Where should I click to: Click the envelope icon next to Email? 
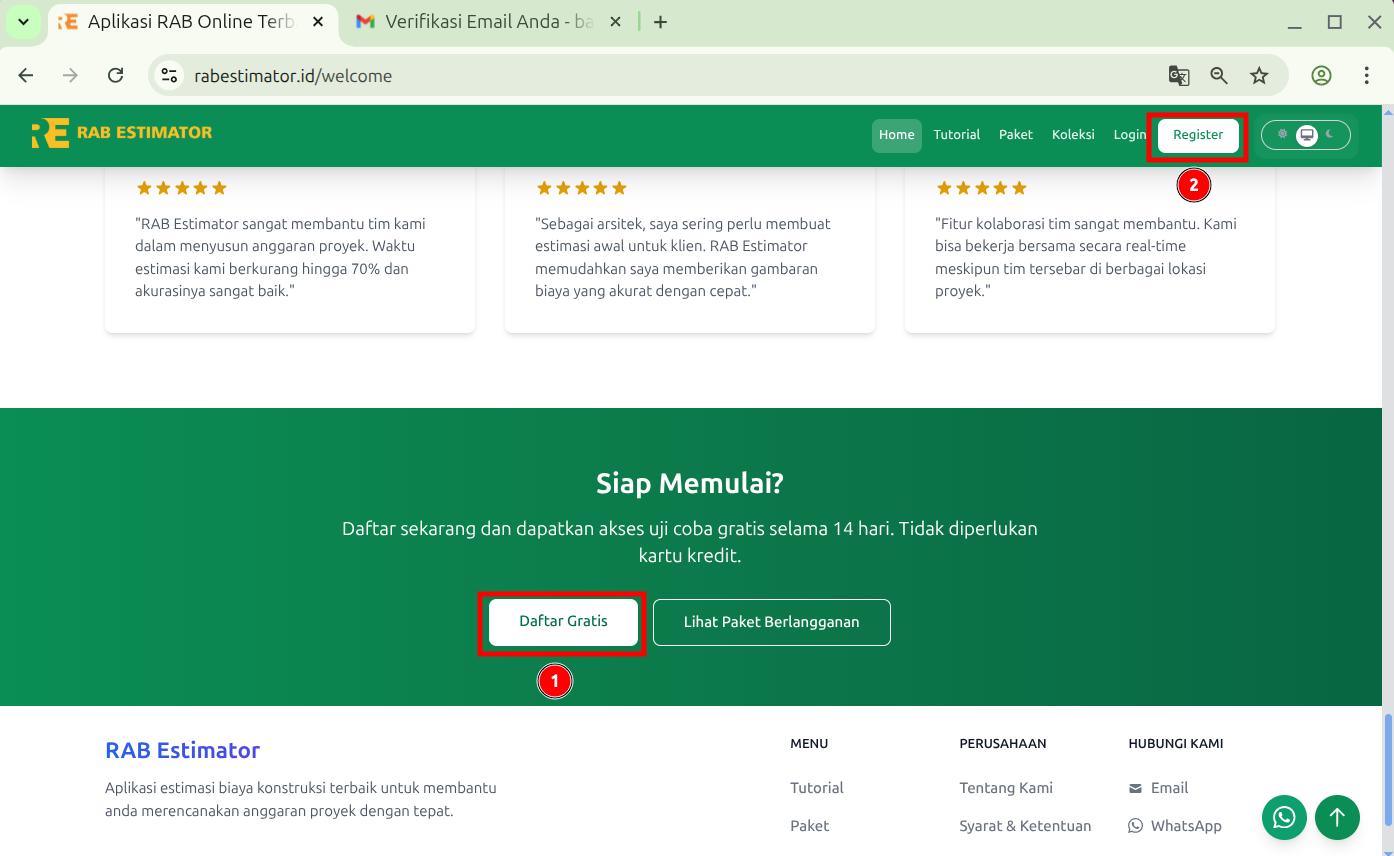click(x=1135, y=788)
